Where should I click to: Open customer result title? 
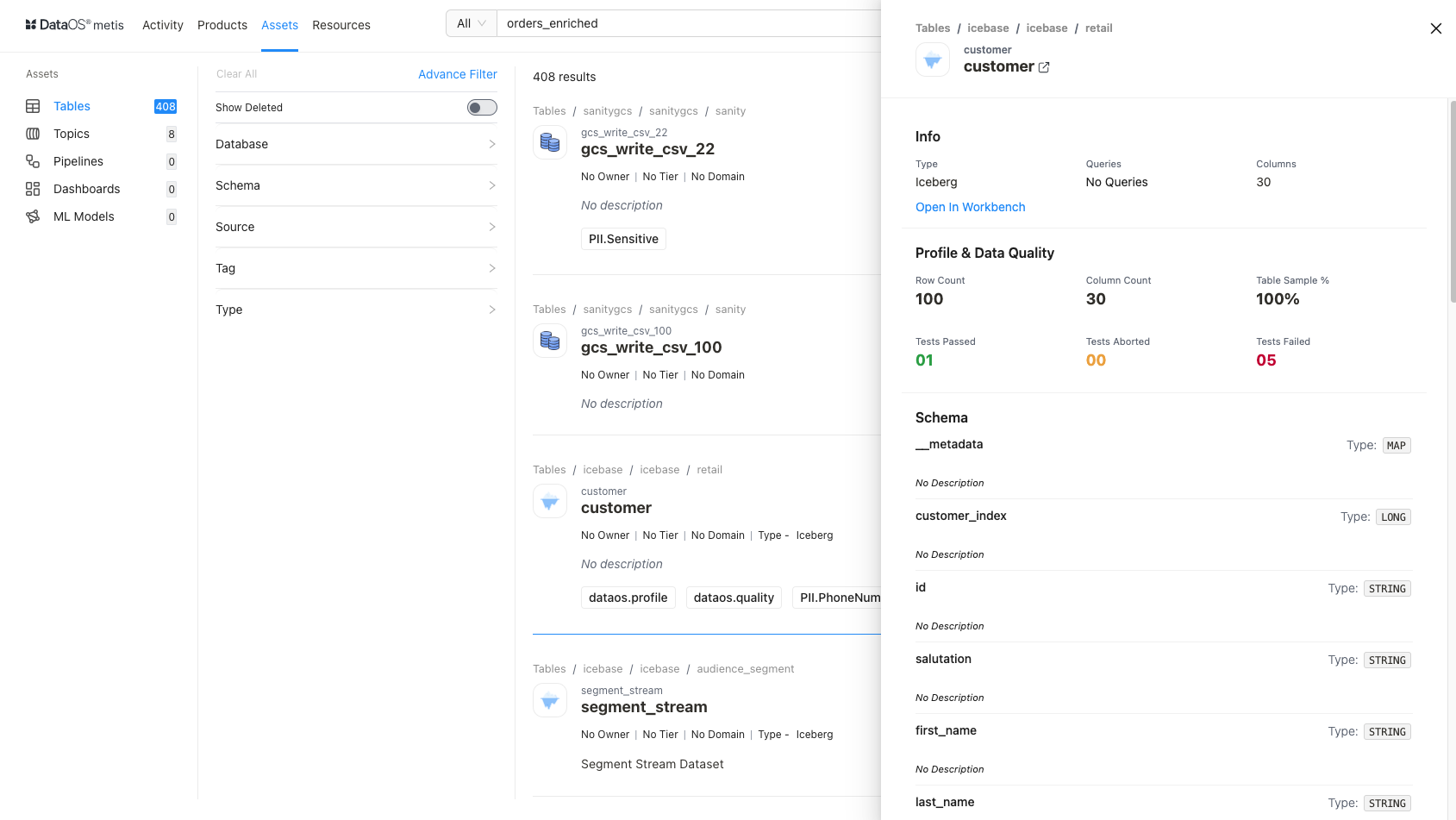(x=616, y=508)
